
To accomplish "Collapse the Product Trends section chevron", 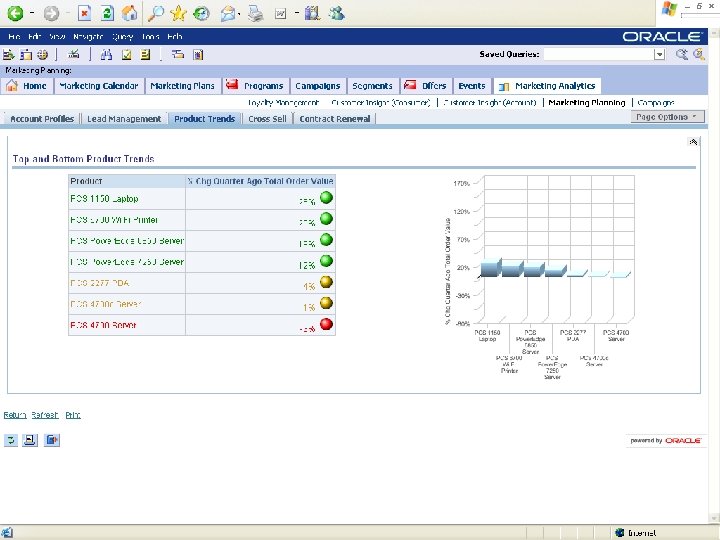I will coord(693,142).
